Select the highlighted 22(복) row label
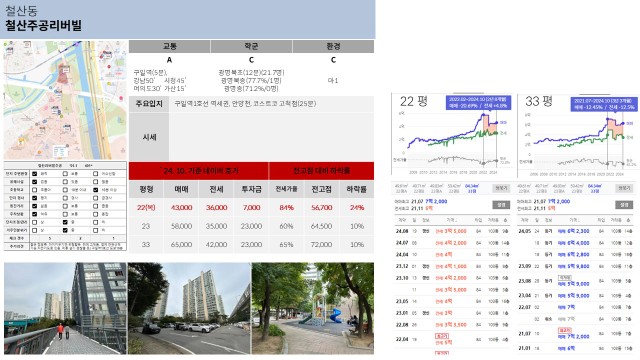Image resolution: width=640 pixels, height=360 pixels. click(x=146, y=207)
